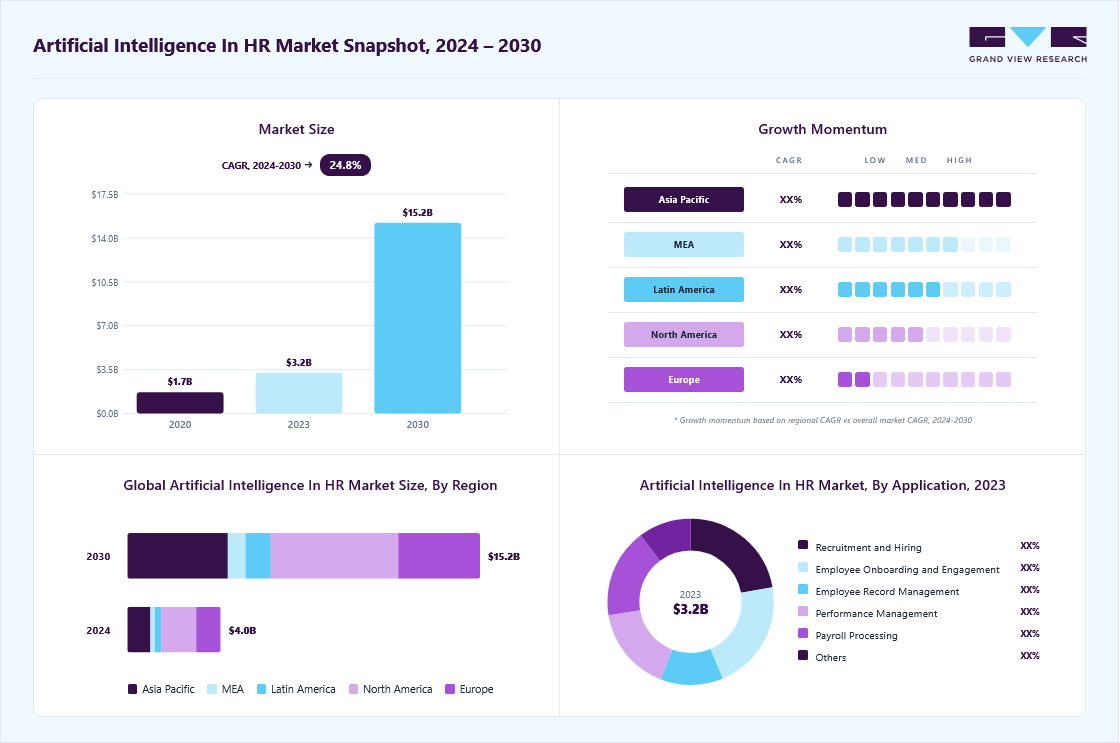Click MEA XX% CAGR value
Screen dimensions: 1120x743
point(791,245)
